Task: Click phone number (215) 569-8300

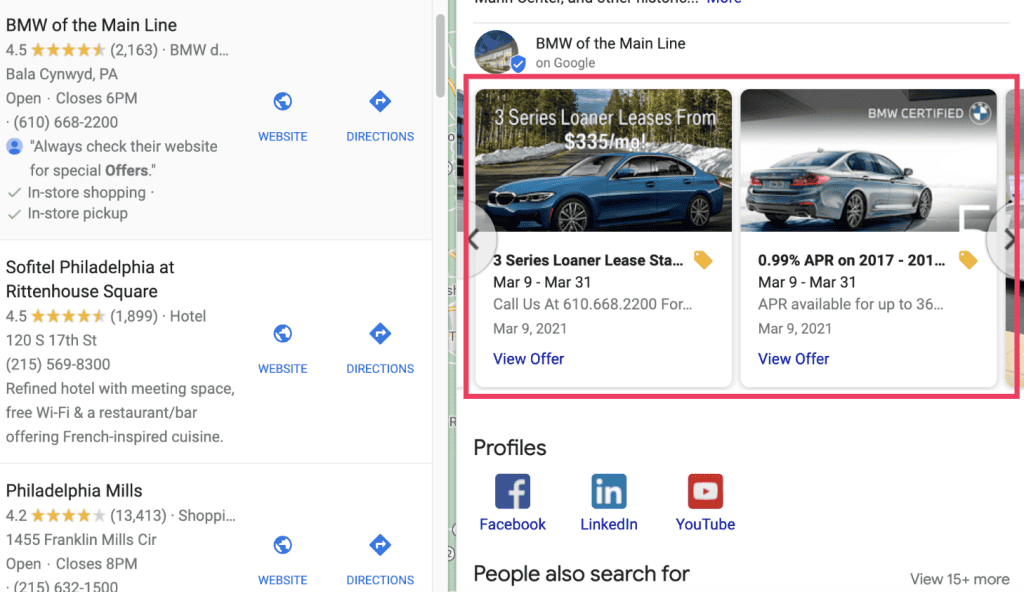Action: pos(58,364)
